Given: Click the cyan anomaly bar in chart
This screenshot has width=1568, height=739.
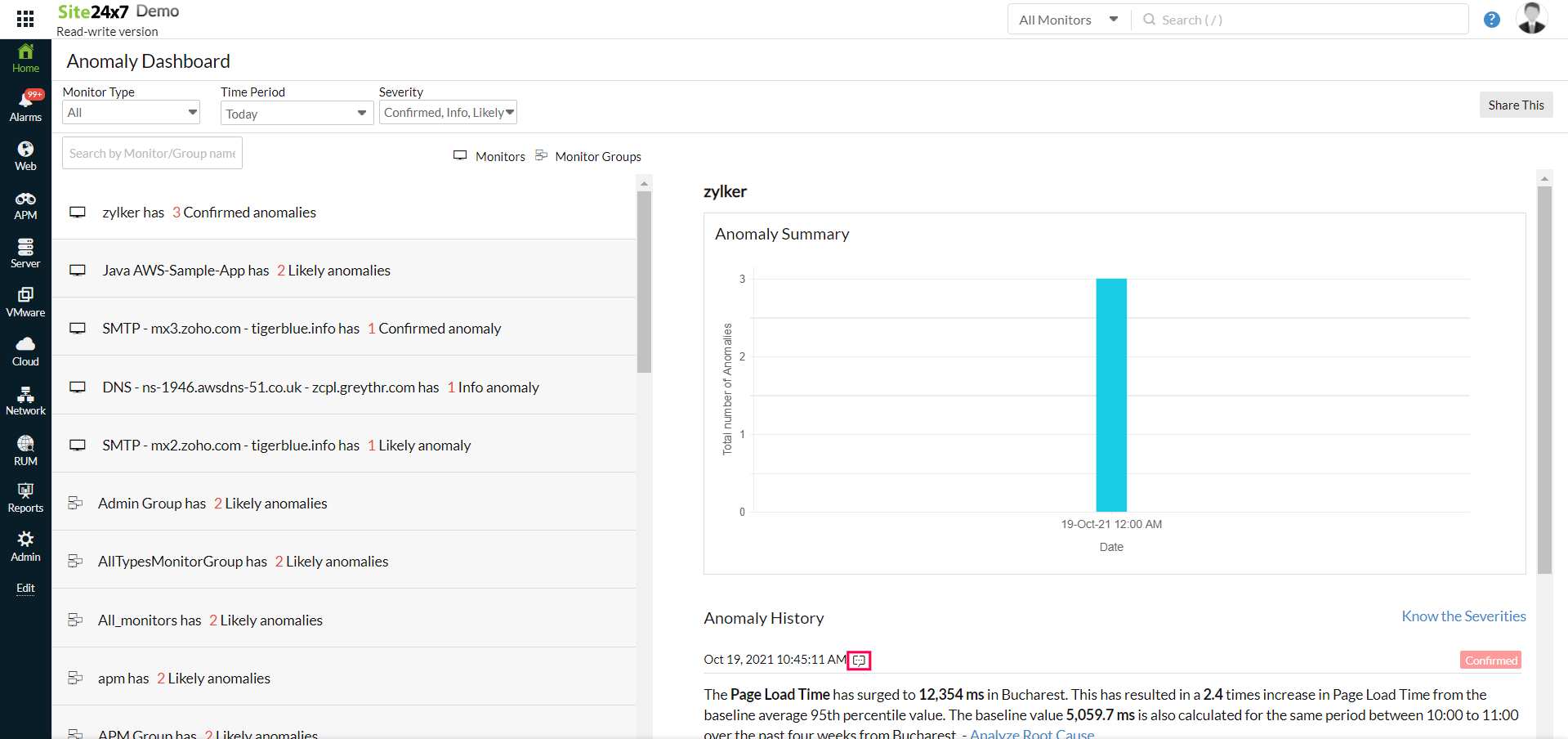Looking at the screenshot, I should 1110,395.
